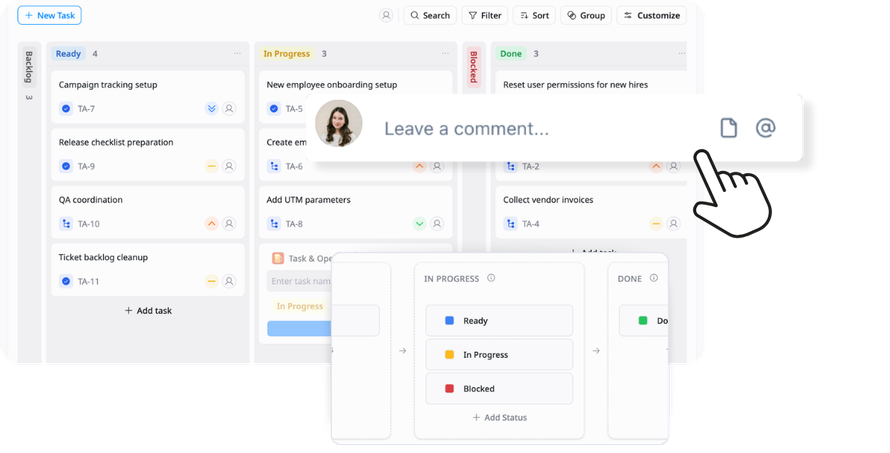Open the Done column more options menu

click(681, 53)
